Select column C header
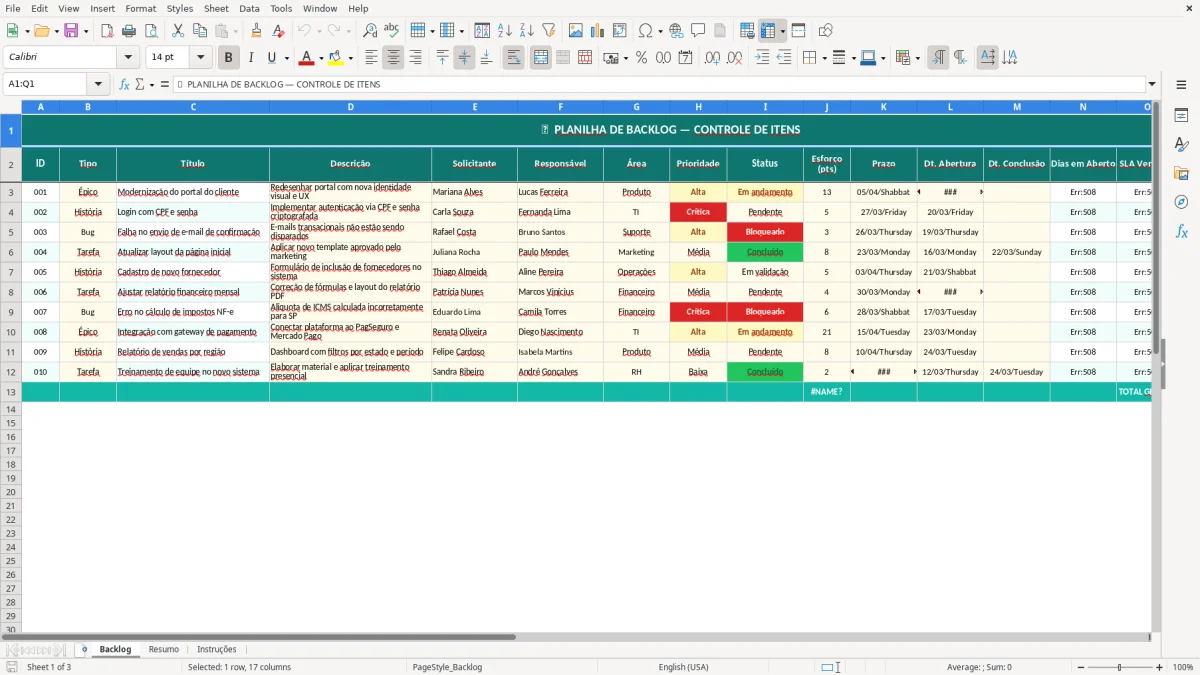This screenshot has width=1200, height=675. [193, 107]
